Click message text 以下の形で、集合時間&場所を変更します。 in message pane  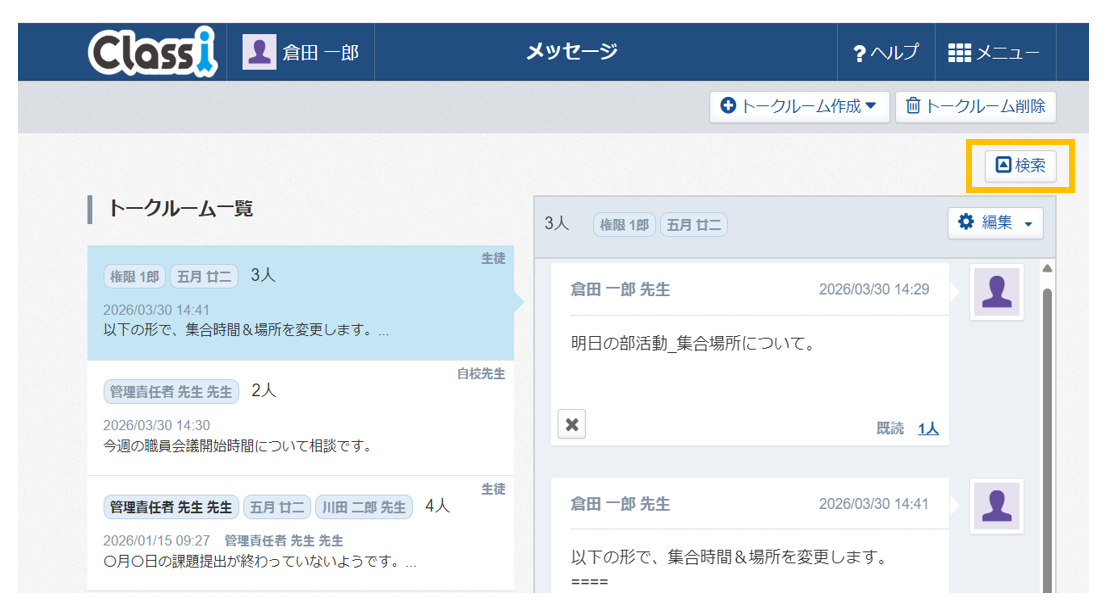pos(729,557)
